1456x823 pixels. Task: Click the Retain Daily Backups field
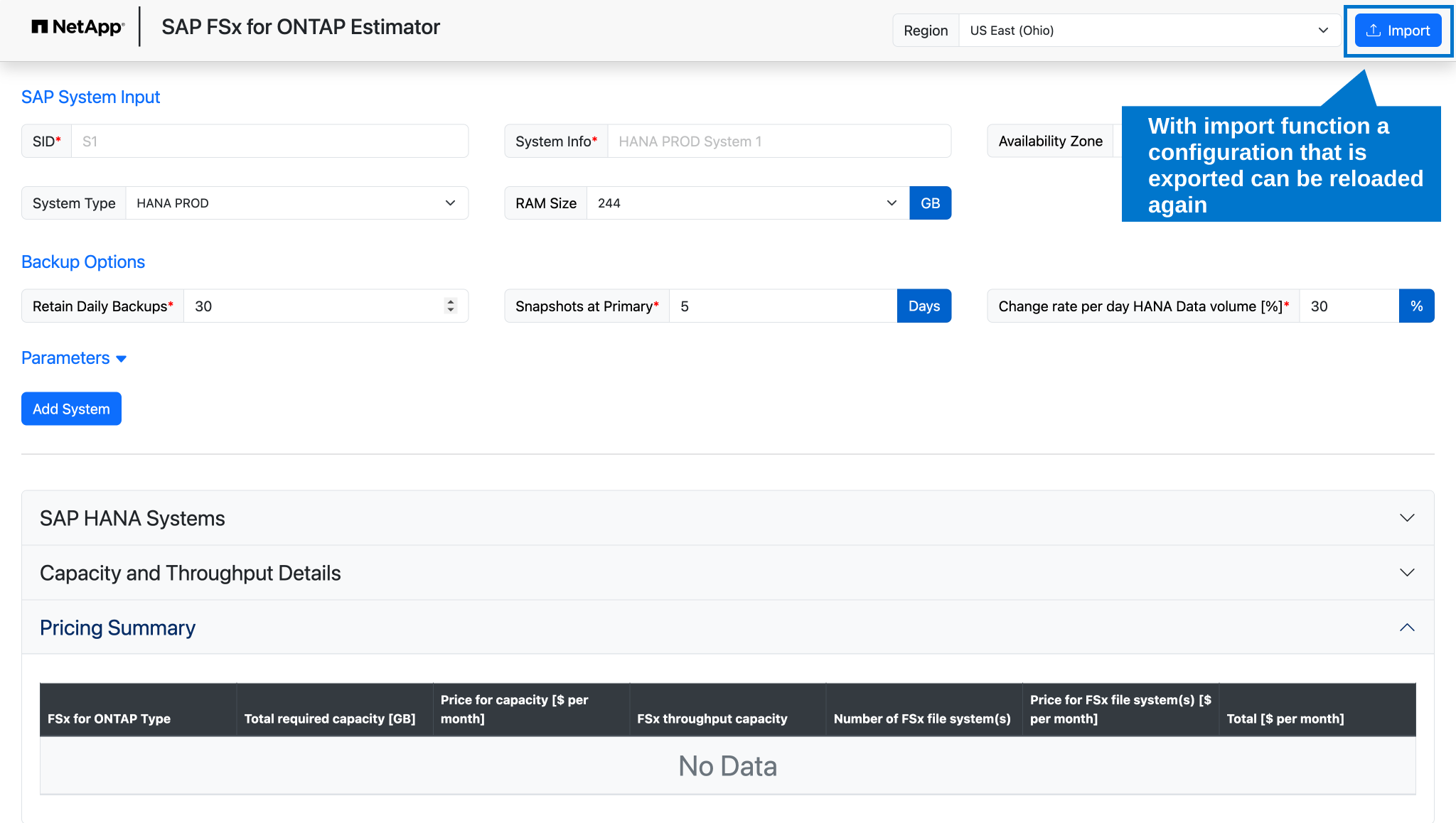[x=326, y=306]
